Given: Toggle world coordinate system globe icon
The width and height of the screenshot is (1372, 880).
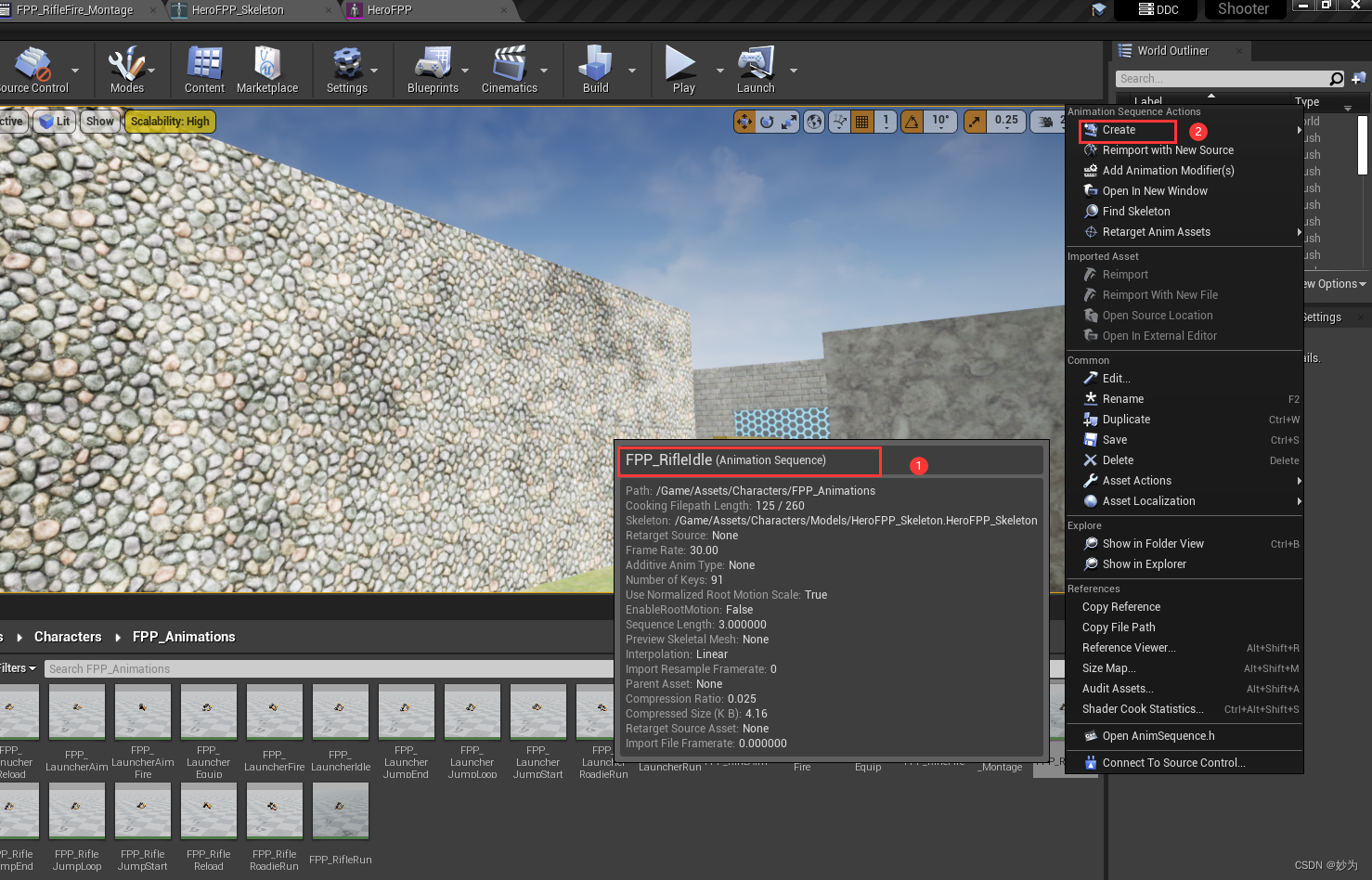Looking at the screenshot, I should [x=814, y=122].
